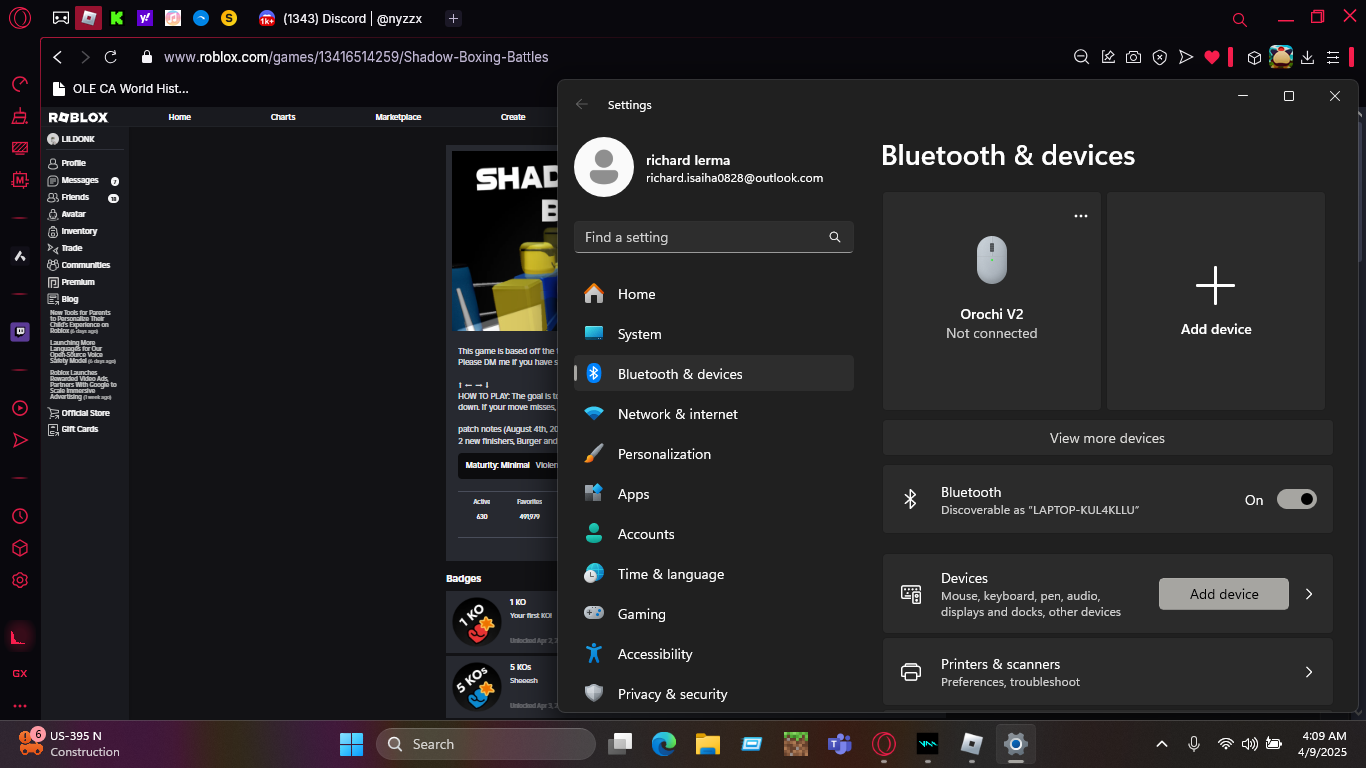Open history clock icon in Opera sidebar
Image resolution: width=1366 pixels, height=768 pixels.
pyautogui.click(x=19, y=516)
